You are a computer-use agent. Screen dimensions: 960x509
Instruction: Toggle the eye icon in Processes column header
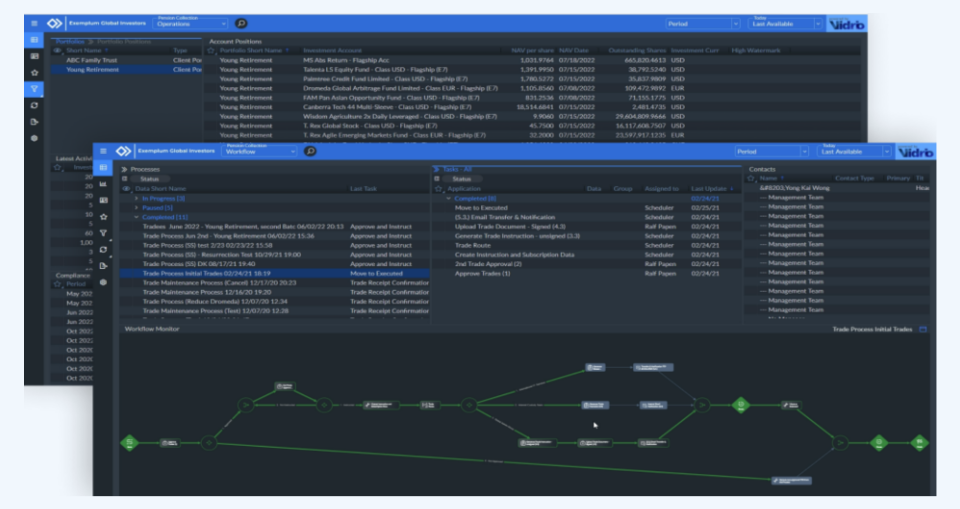pyautogui.click(x=126, y=189)
